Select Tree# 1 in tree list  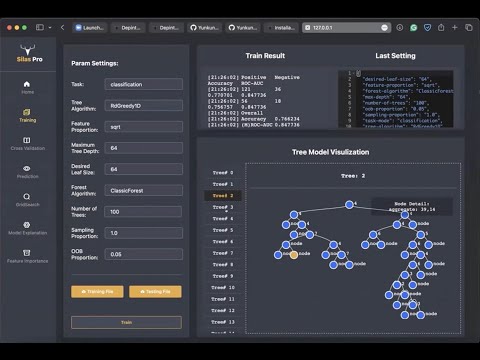point(223,184)
